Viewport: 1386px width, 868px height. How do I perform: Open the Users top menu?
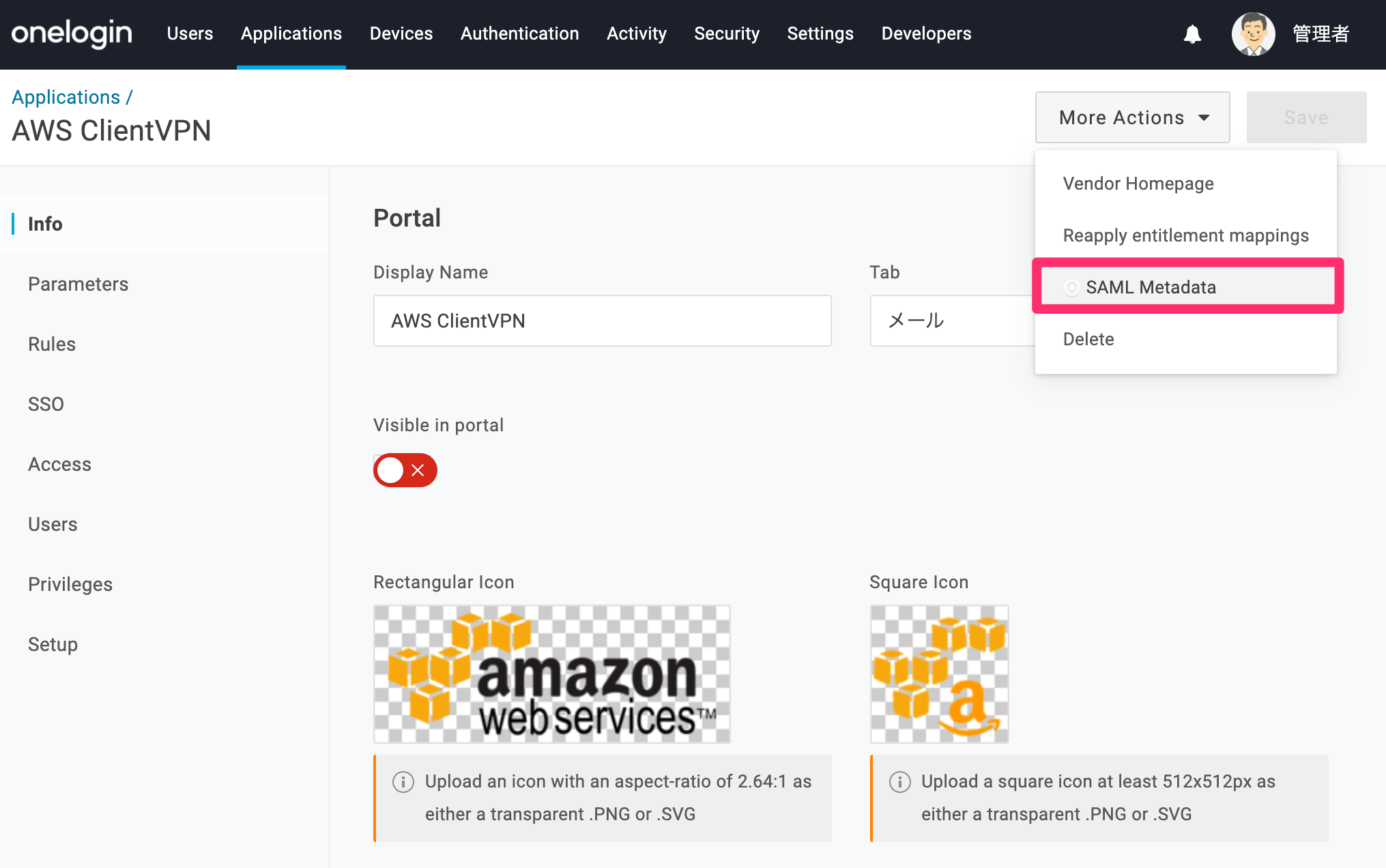tap(190, 33)
